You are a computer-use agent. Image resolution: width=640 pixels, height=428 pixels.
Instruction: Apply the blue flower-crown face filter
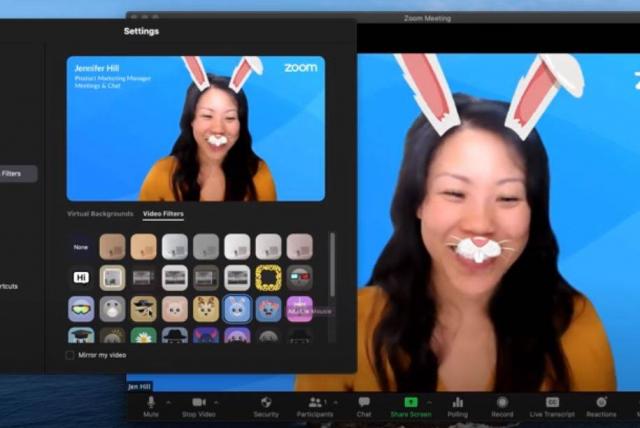coord(268,309)
